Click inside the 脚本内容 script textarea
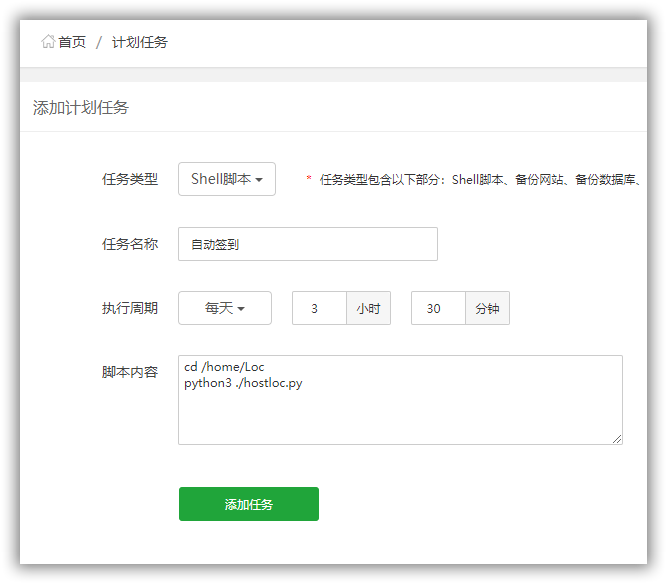667x584 pixels. (400, 400)
